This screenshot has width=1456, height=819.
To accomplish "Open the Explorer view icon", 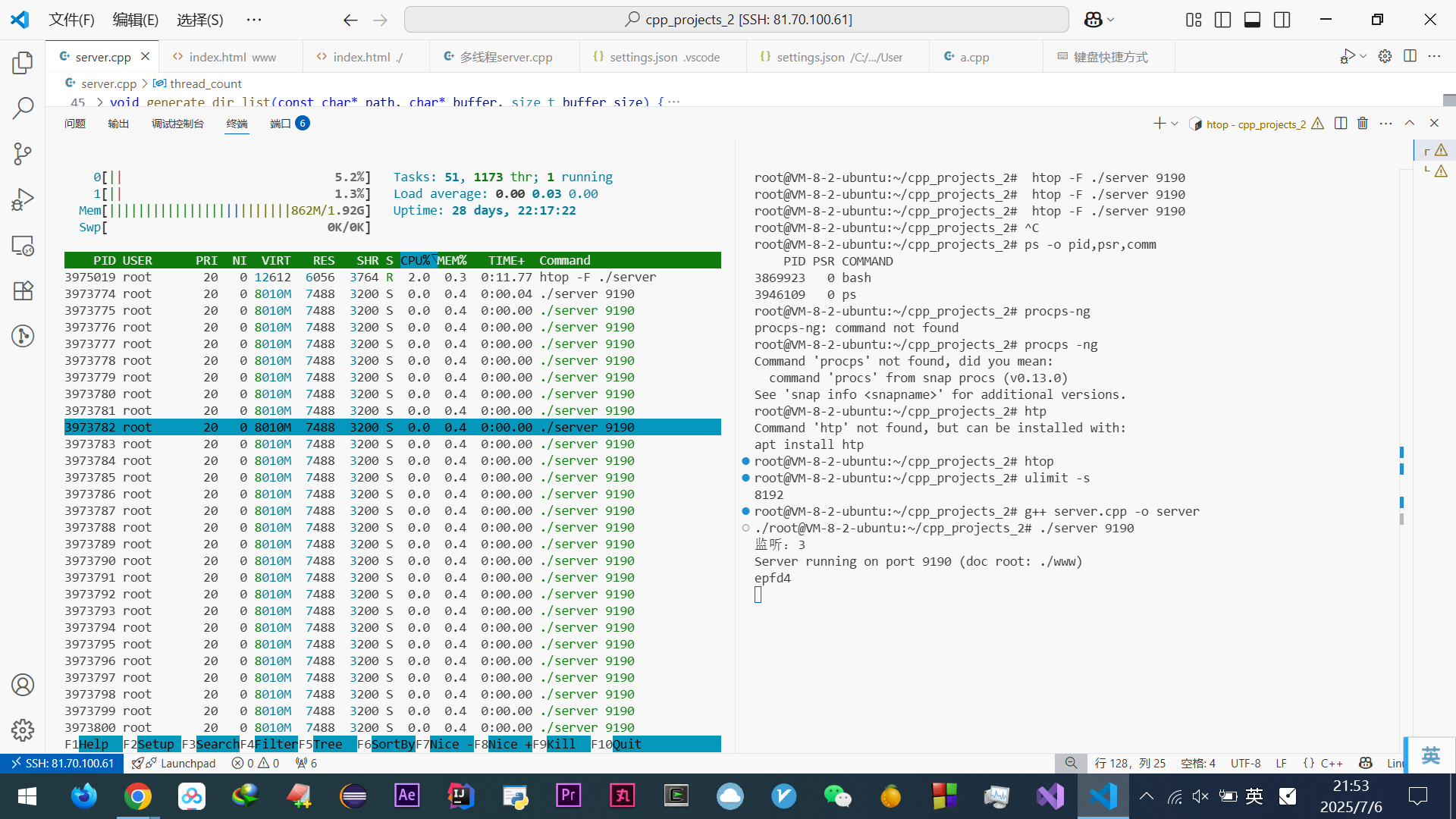I will [x=23, y=63].
